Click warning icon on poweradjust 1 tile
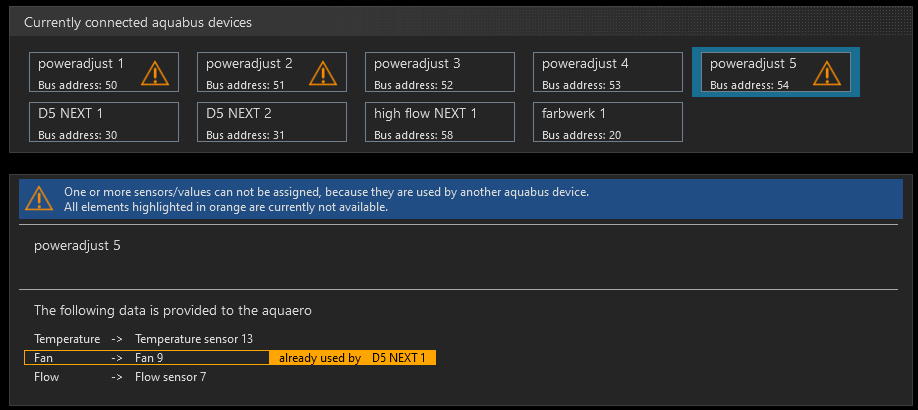 coord(155,73)
